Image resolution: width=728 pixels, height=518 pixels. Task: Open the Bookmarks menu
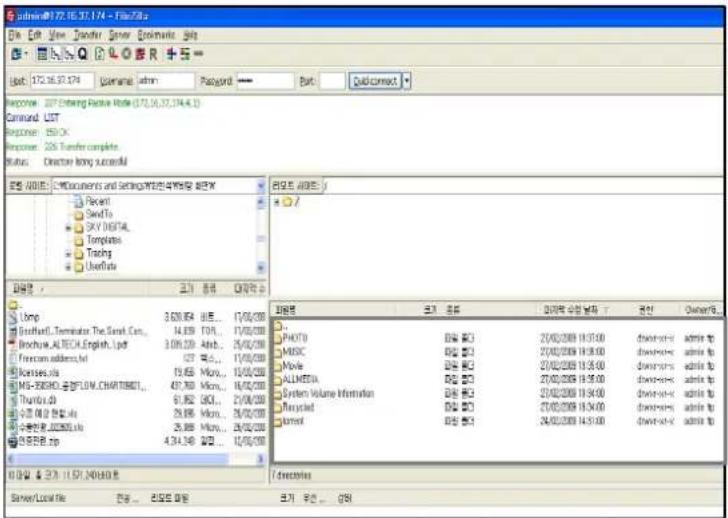pyautogui.click(x=156, y=35)
